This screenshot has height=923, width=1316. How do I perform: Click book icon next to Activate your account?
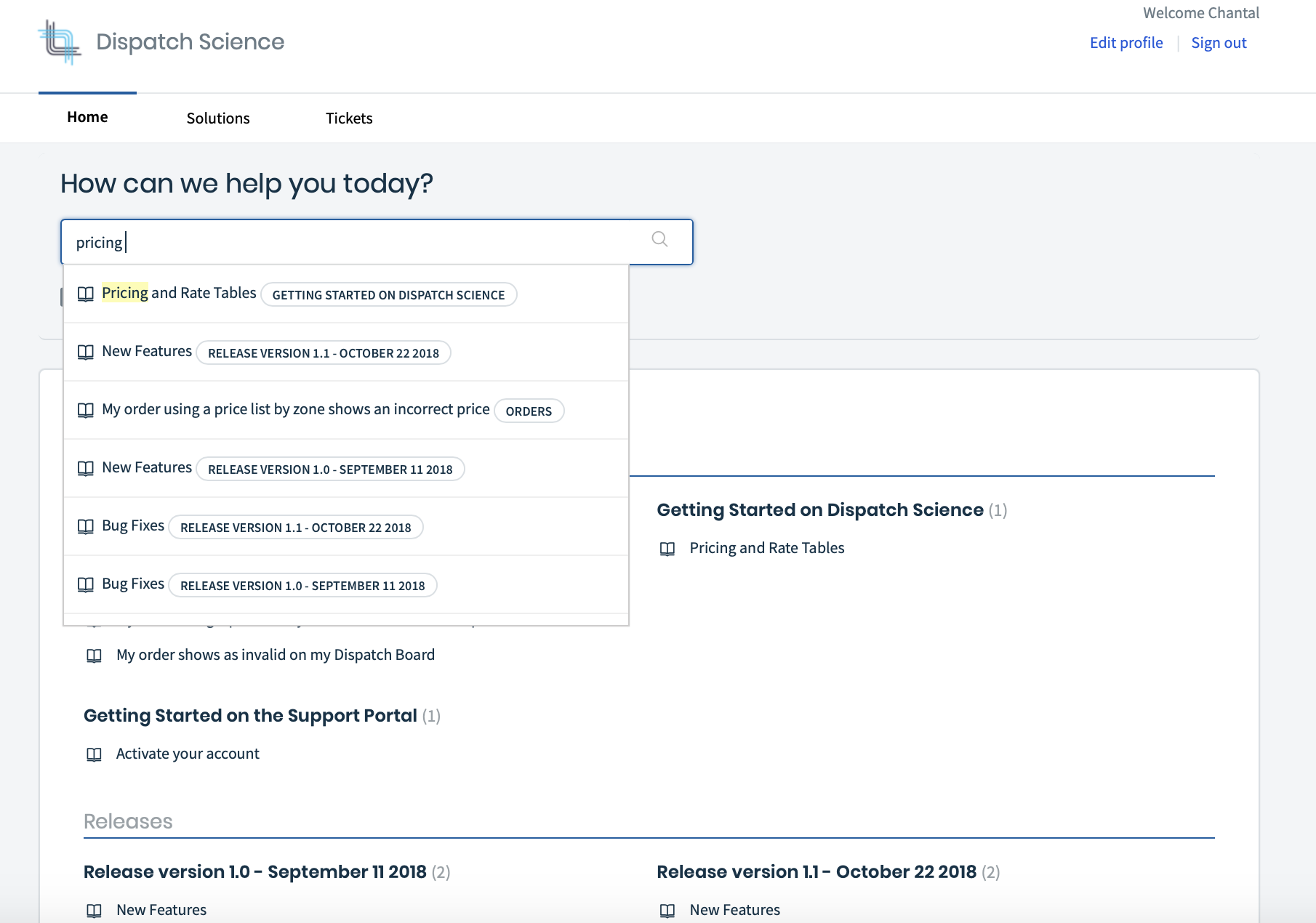coord(94,754)
